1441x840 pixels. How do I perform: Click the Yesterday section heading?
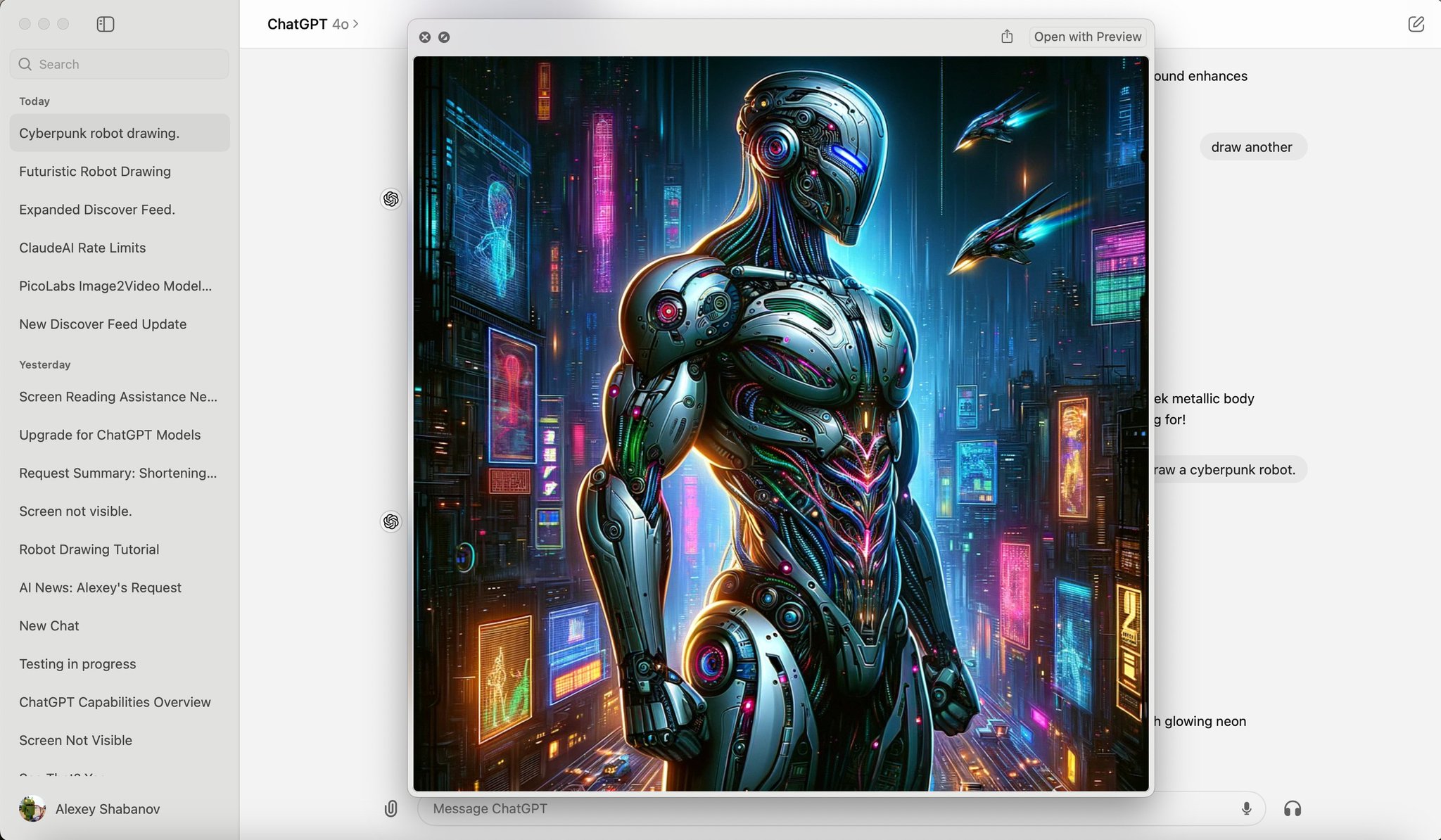45,364
